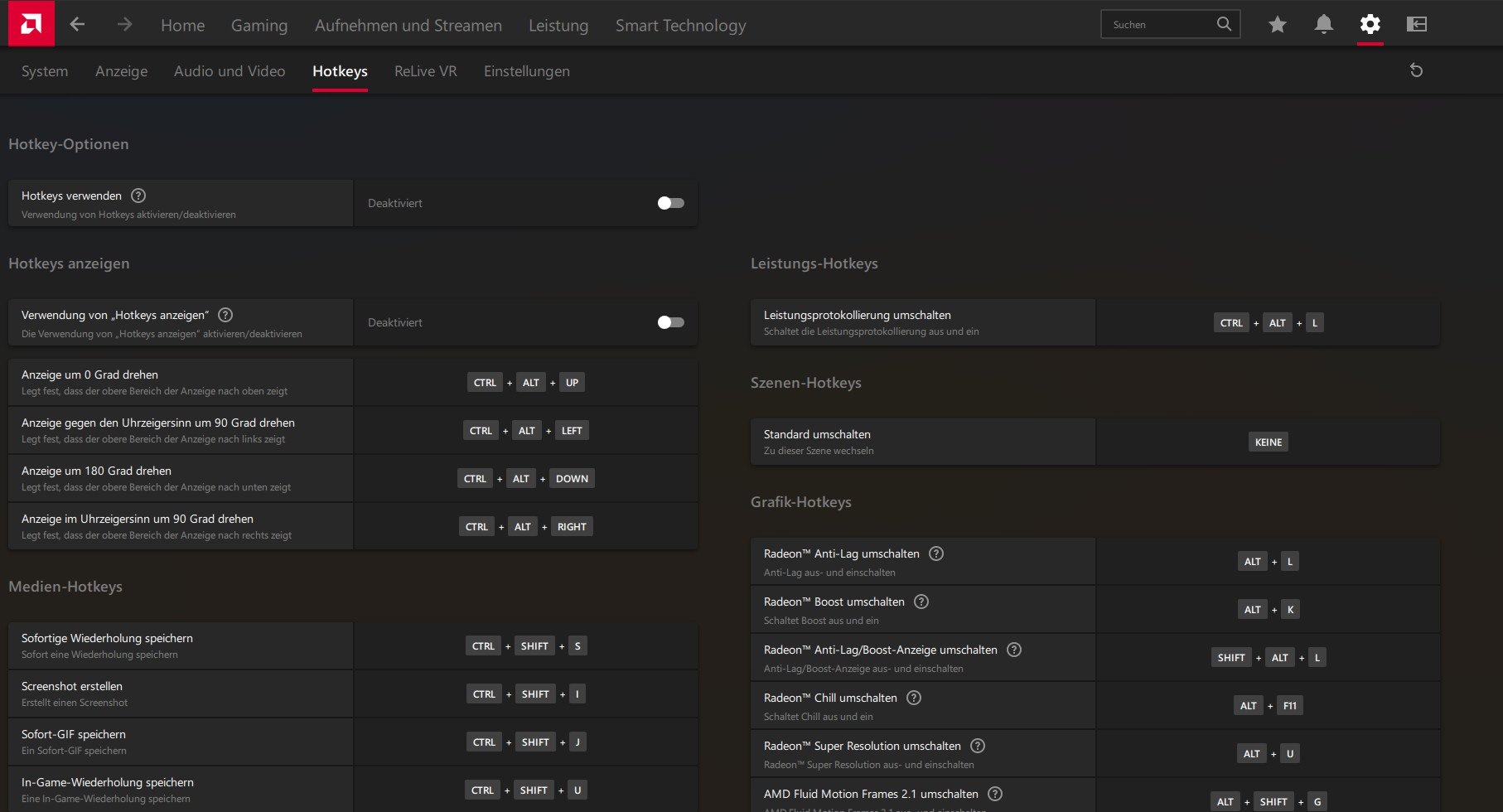
Task: Change the Sofort-GIF speichern hotkey
Action: (x=526, y=742)
